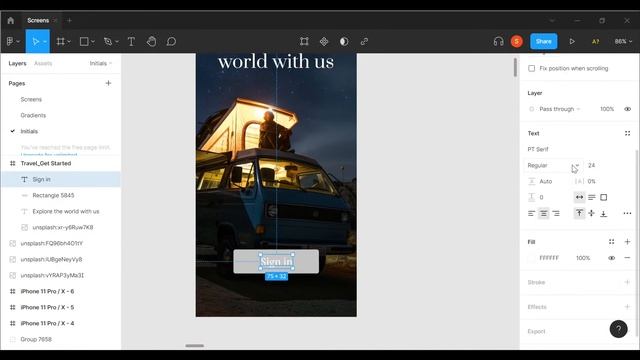The width and height of the screenshot is (640, 360).
Task: Select the Text tool
Action: 131,41
